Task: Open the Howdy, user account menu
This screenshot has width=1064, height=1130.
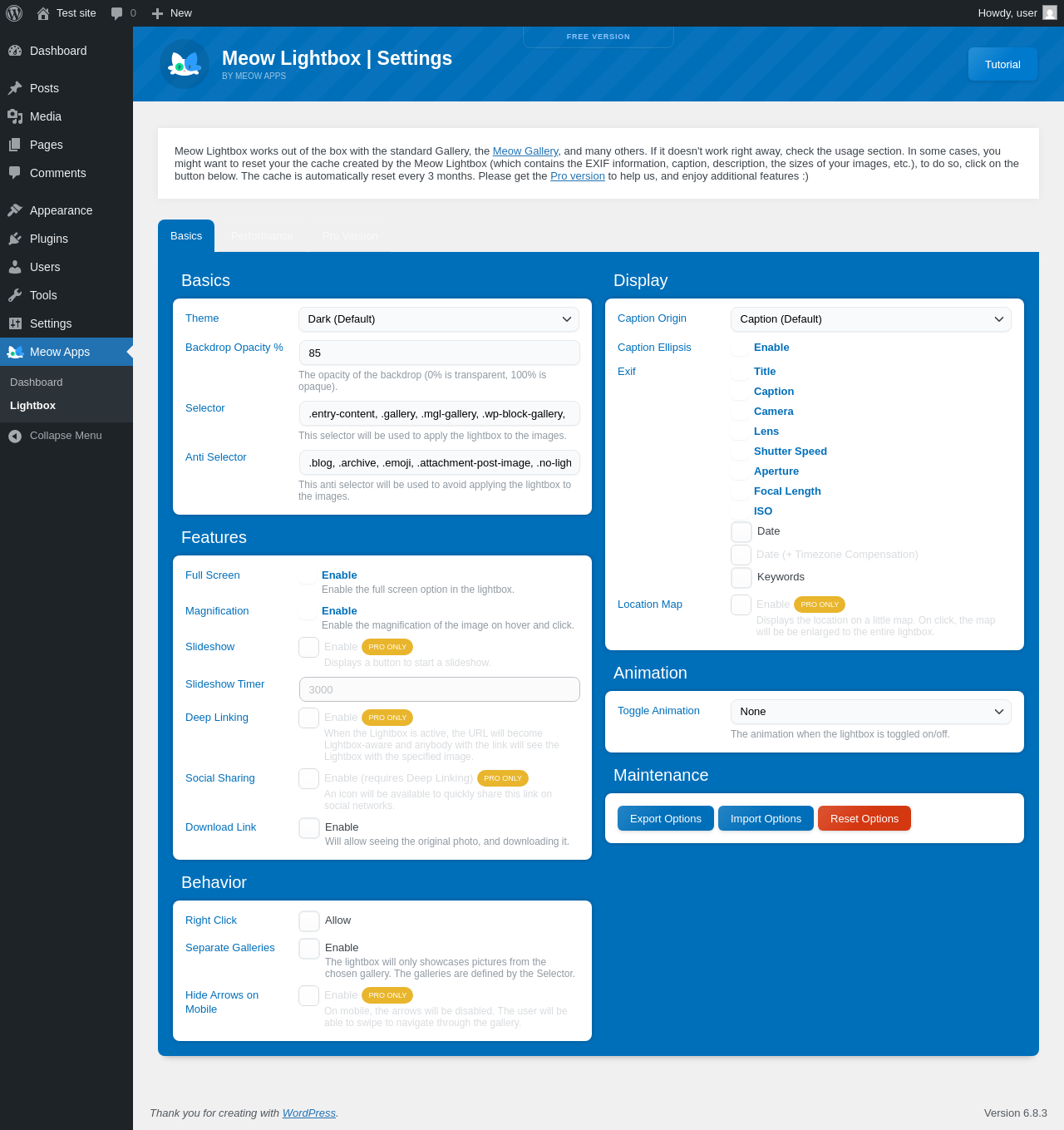Action: (x=1017, y=13)
